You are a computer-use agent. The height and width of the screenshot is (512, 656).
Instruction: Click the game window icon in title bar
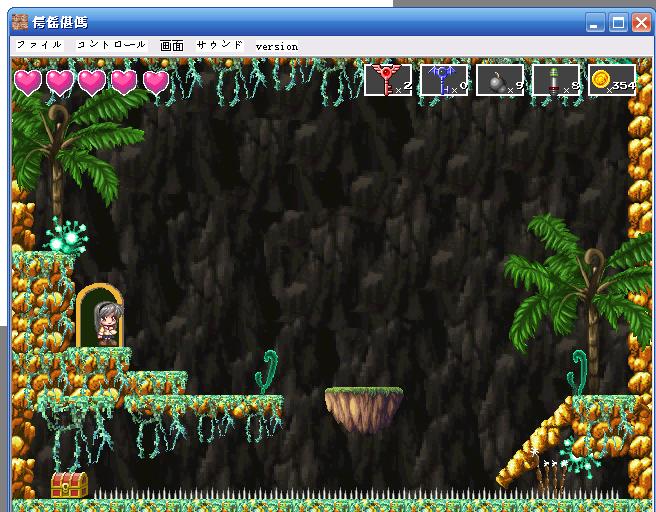click(20, 22)
